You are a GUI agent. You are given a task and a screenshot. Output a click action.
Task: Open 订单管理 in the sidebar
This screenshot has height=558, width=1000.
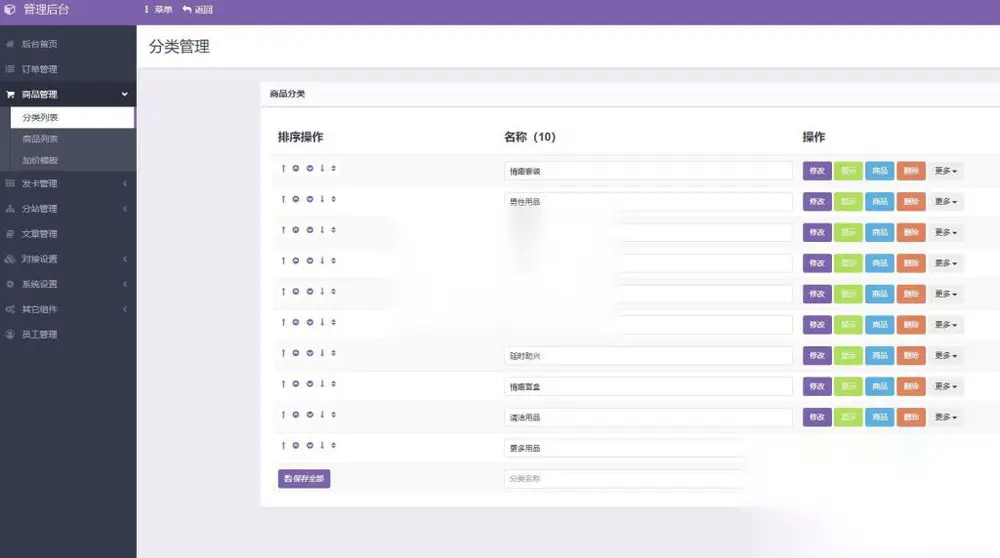pyautogui.click(x=68, y=69)
